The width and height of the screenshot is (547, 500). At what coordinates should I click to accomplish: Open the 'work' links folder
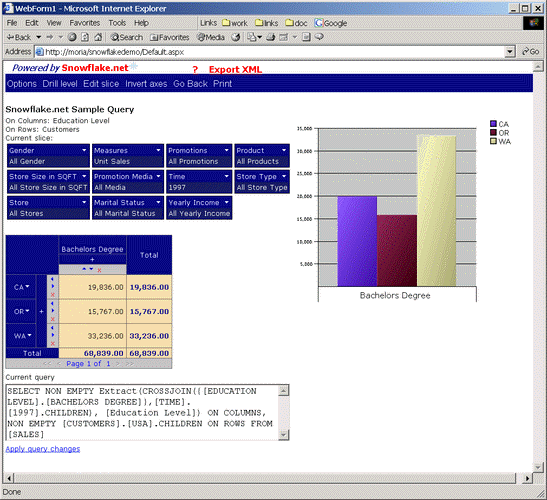pyautogui.click(x=235, y=23)
